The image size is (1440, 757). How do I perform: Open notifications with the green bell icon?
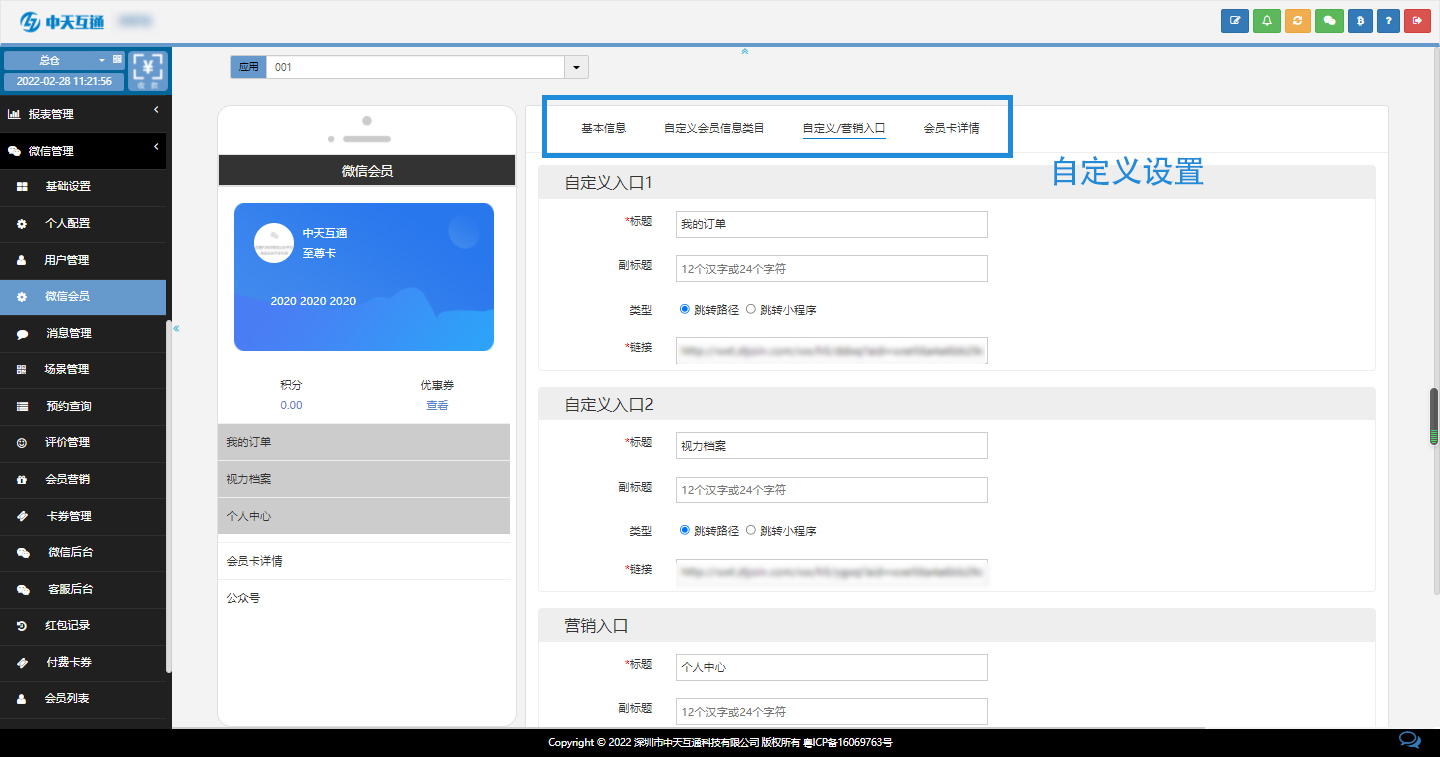tap(1267, 21)
